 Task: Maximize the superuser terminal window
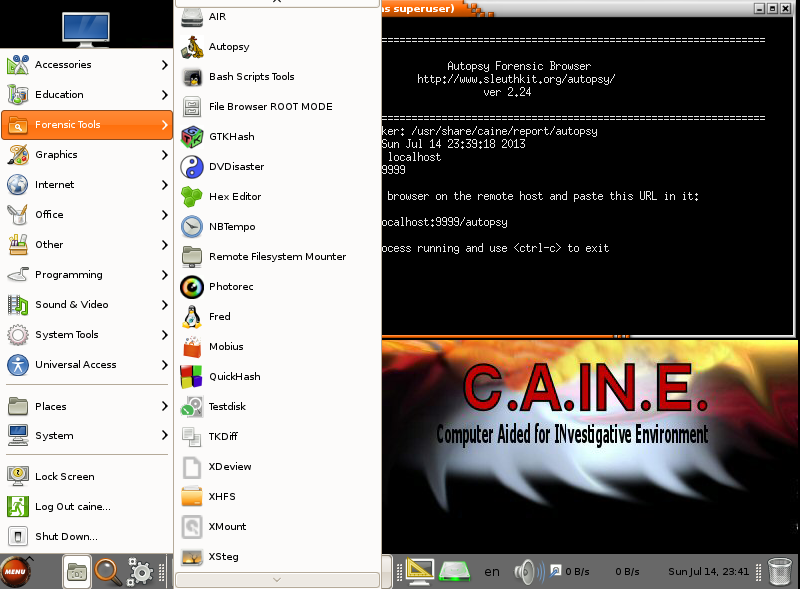(x=772, y=9)
